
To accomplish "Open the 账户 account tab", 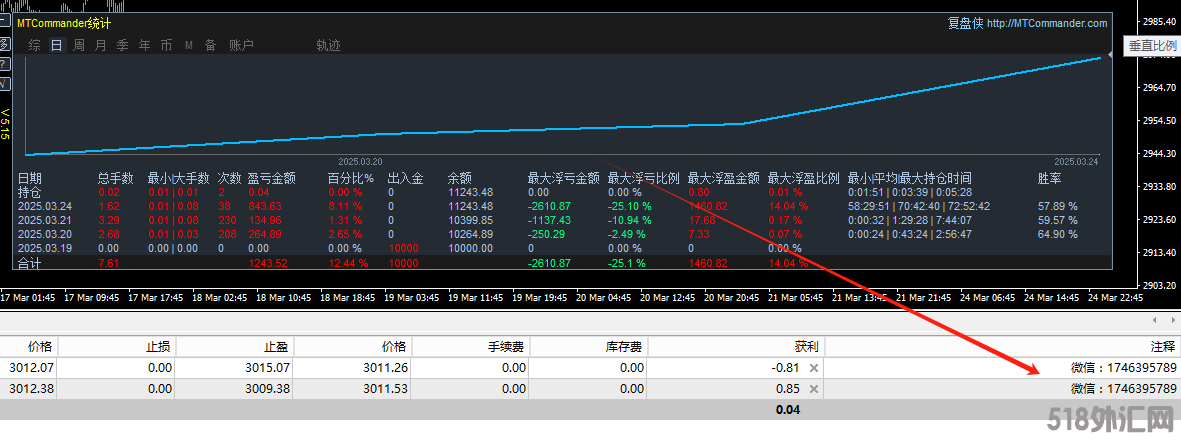I will point(241,45).
